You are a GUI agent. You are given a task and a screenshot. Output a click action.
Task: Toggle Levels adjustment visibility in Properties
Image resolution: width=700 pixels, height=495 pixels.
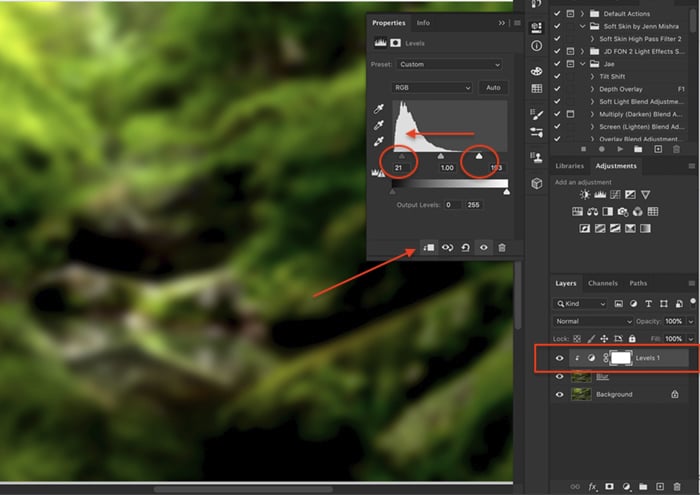click(484, 248)
